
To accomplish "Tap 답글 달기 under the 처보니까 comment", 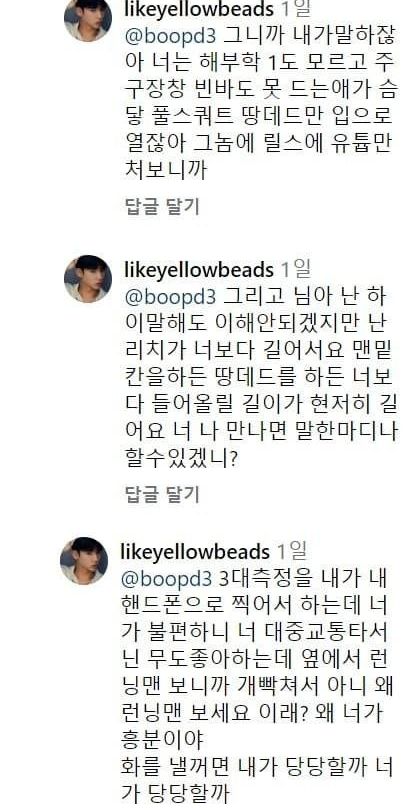I will tap(162, 206).
